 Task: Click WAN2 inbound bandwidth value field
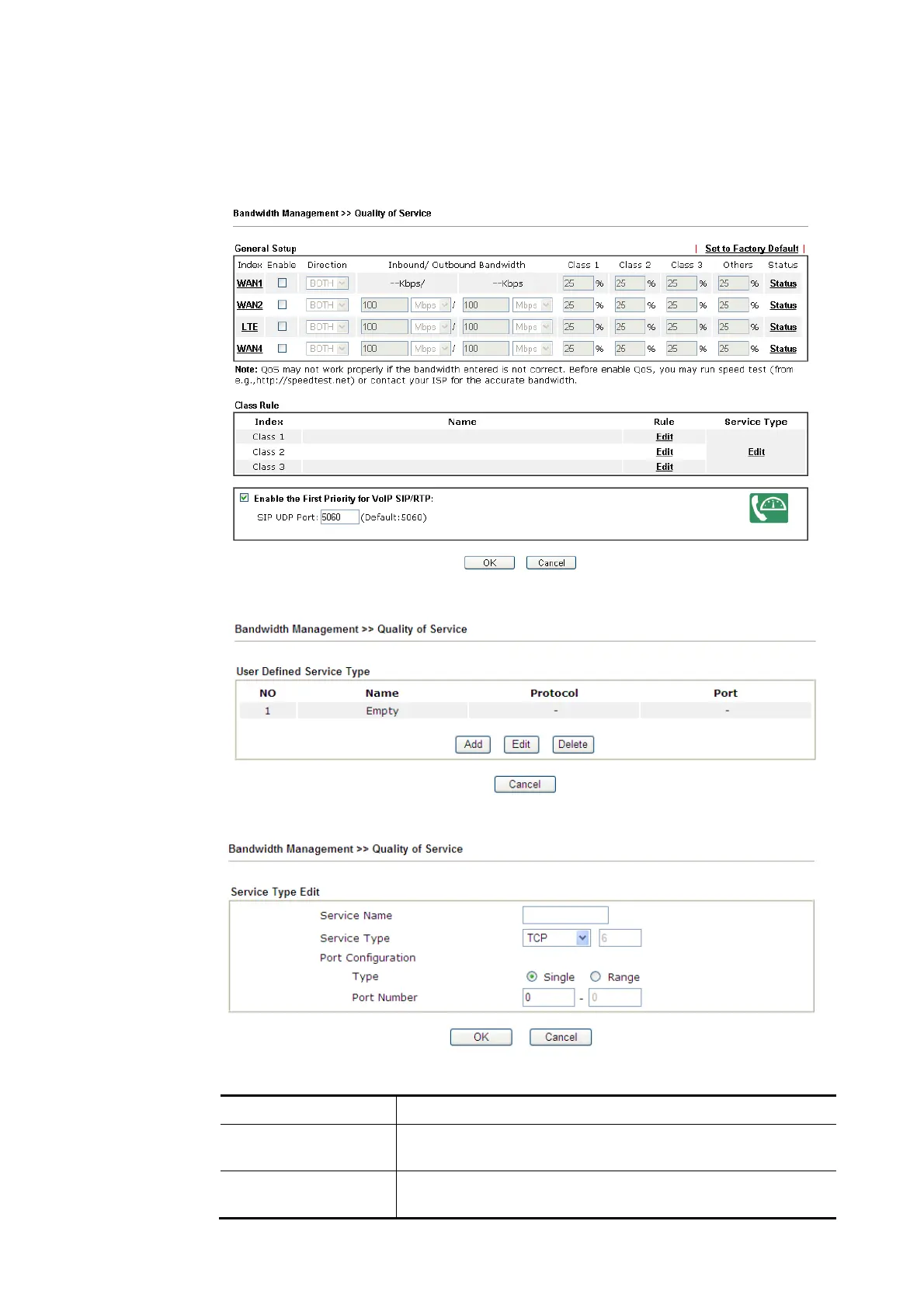[x=384, y=305]
